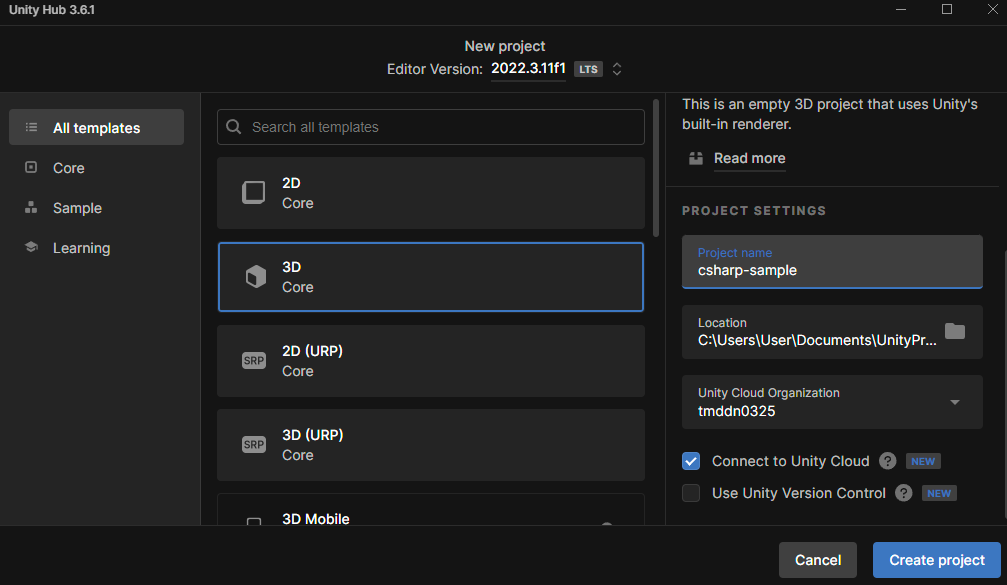Click NEW badge next to Version Control
This screenshot has height=585, width=1007.
[x=939, y=493]
